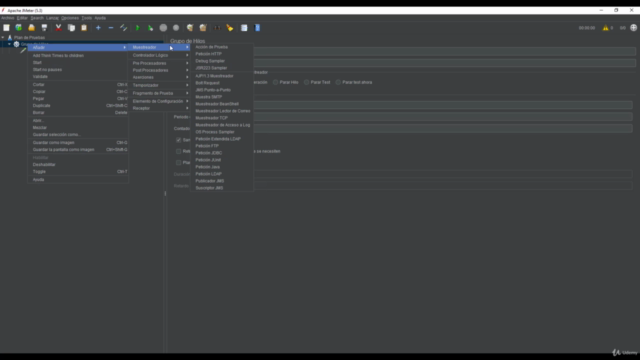Select the Parar Test radio button

pyautogui.click(x=307, y=82)
